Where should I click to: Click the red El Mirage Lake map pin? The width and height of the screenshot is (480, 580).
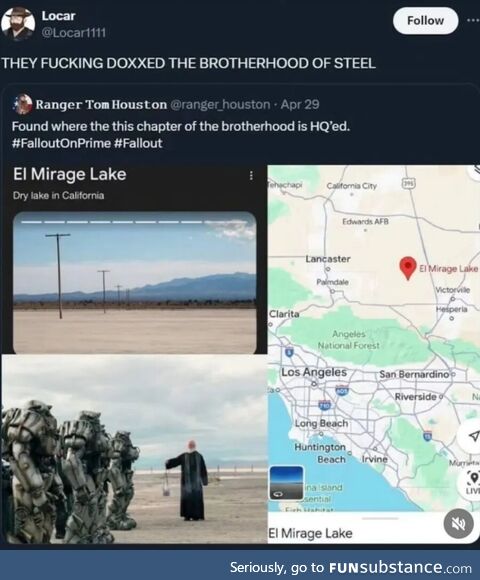[408, 268]
